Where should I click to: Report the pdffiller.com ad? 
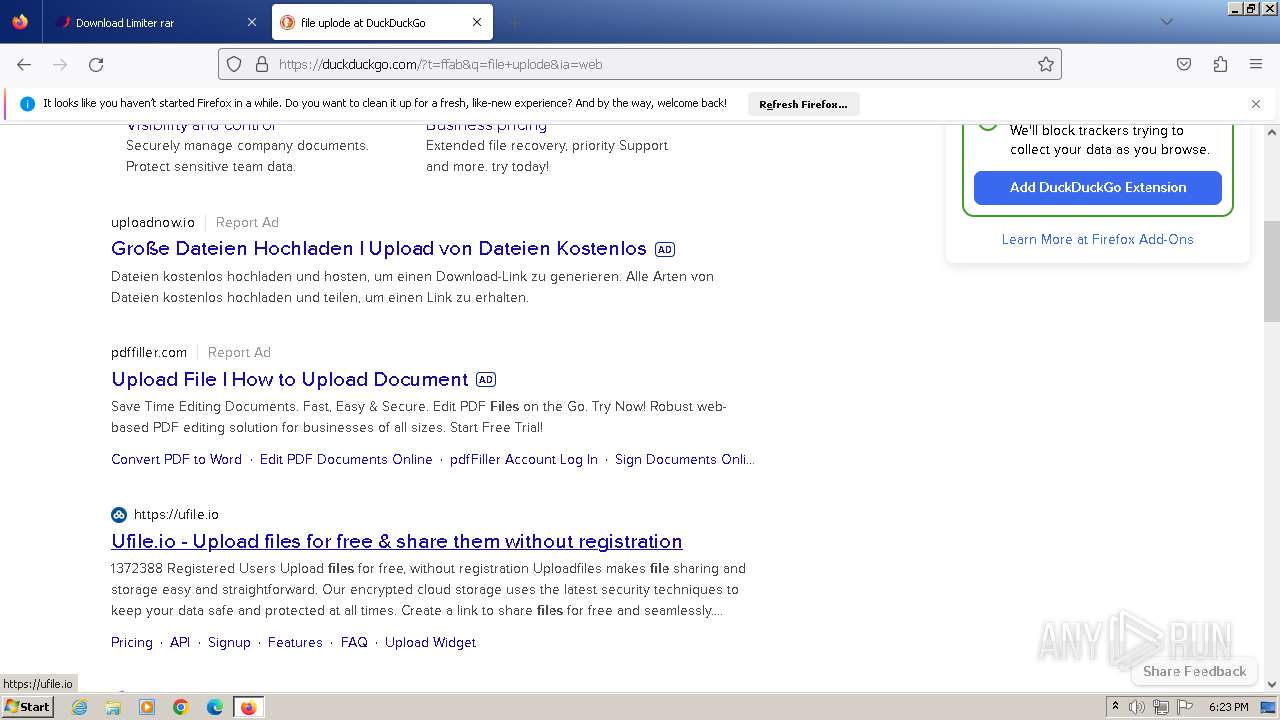pos(239,352)
